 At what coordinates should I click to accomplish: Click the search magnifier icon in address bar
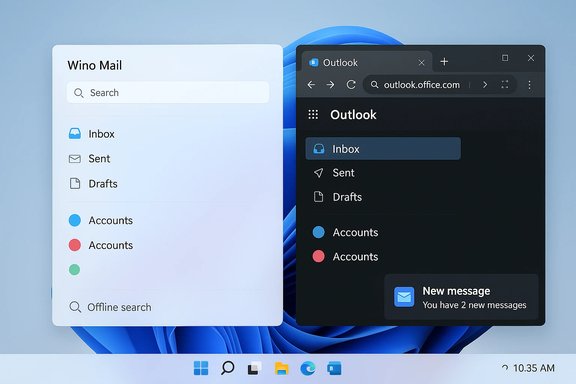(x=374, y=85)
